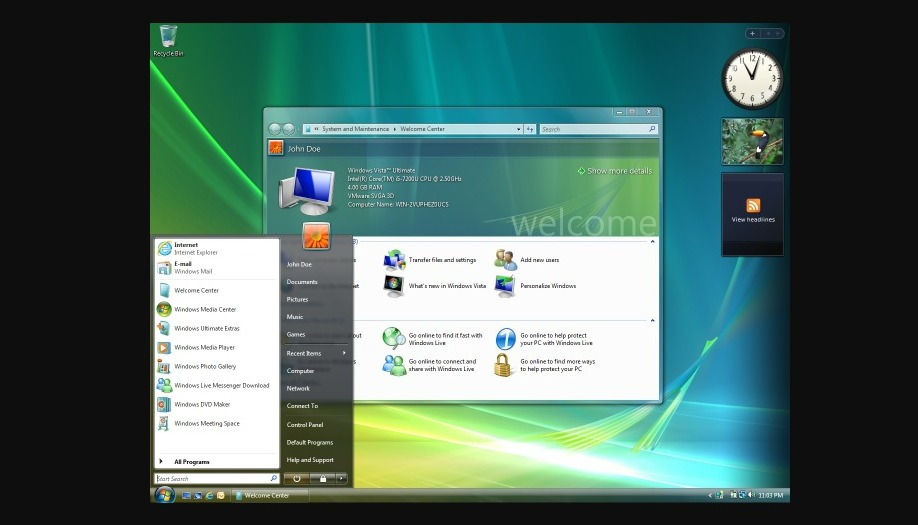Click the Internet Explorer icon in Start menu
918x525 pixels.
(165, 249)
